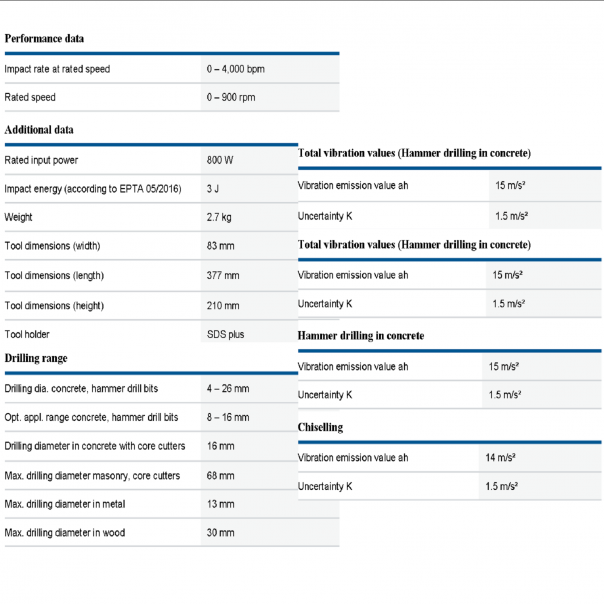Select the Impact energy (EPTA 05/2016) label
The image size is (604, 604).
(x=93, y=188)
